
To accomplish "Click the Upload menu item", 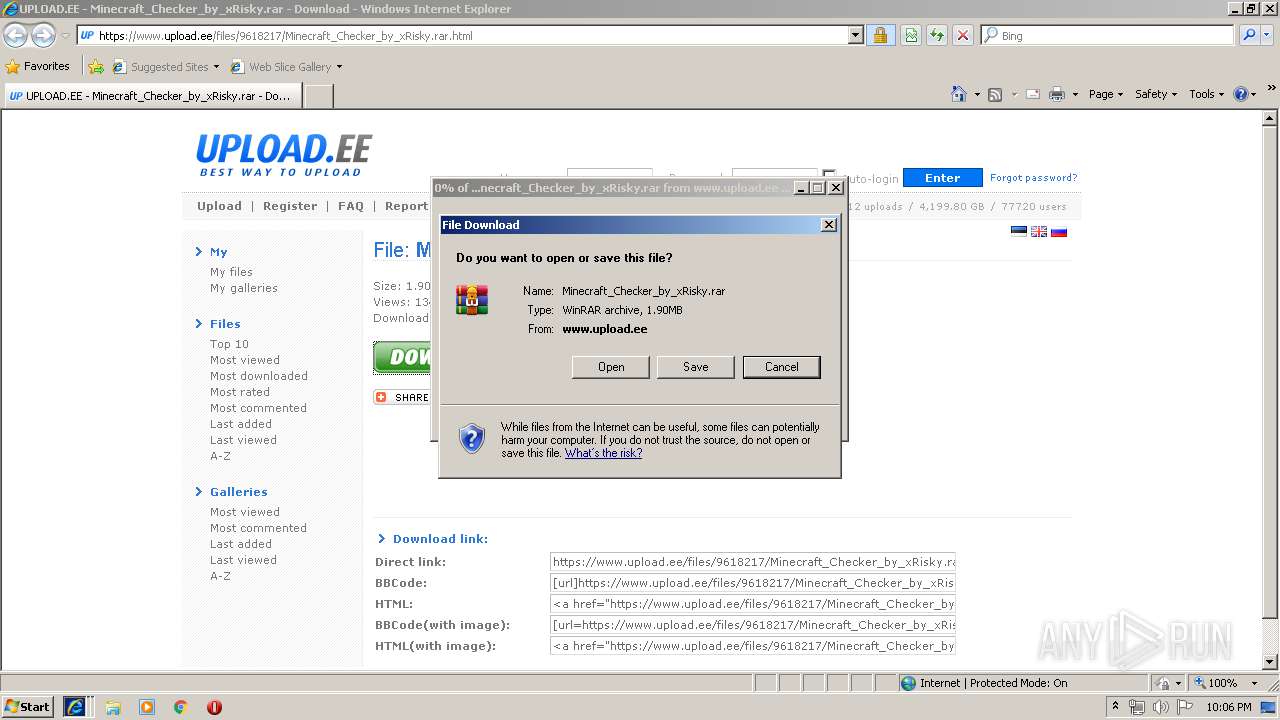I will coord(219,206).
